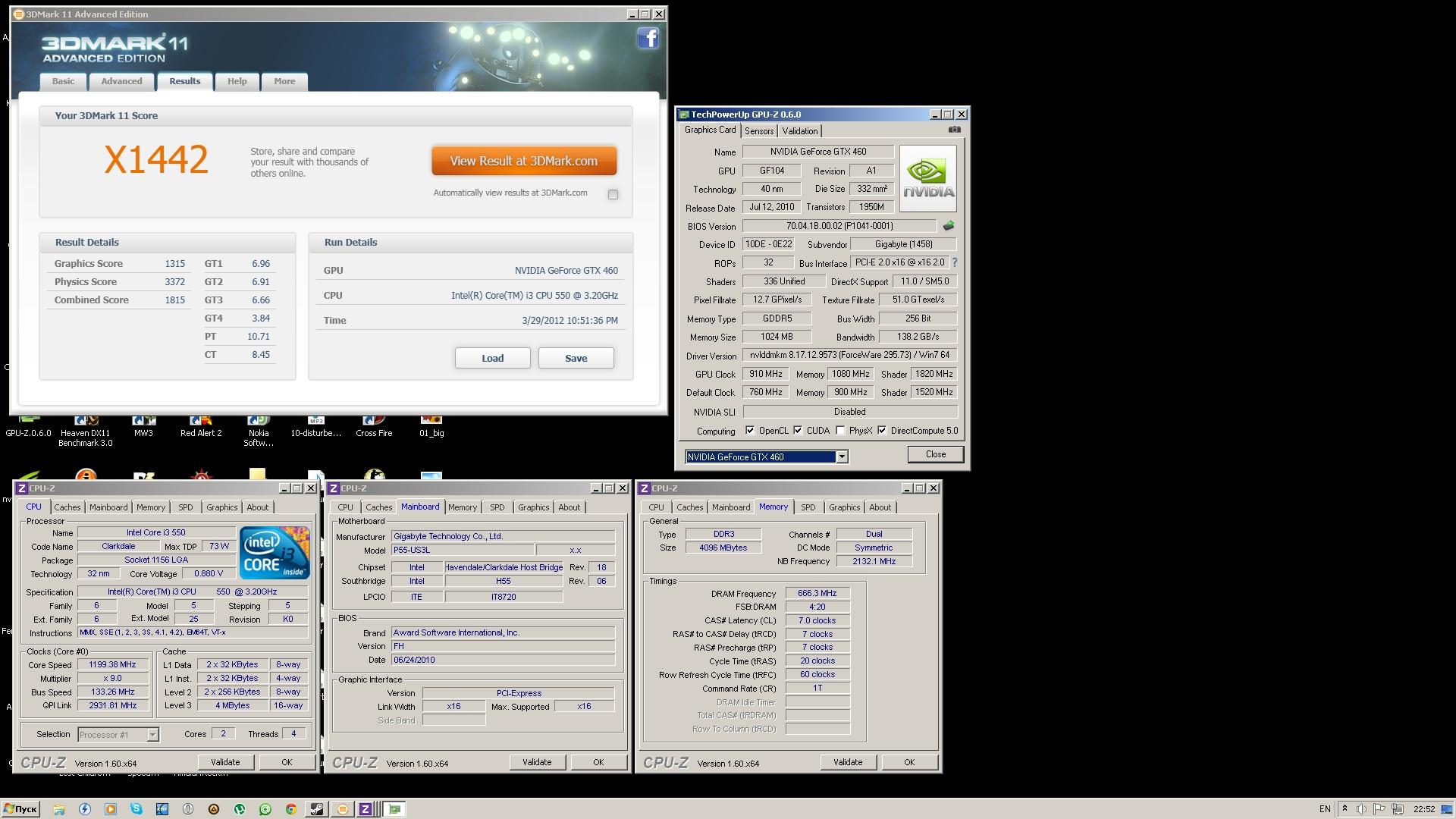The image size is (1456, 819).
Task: Open the Heaven DX11 Benchmark desktop shortcut
Action: coord(86,429)
